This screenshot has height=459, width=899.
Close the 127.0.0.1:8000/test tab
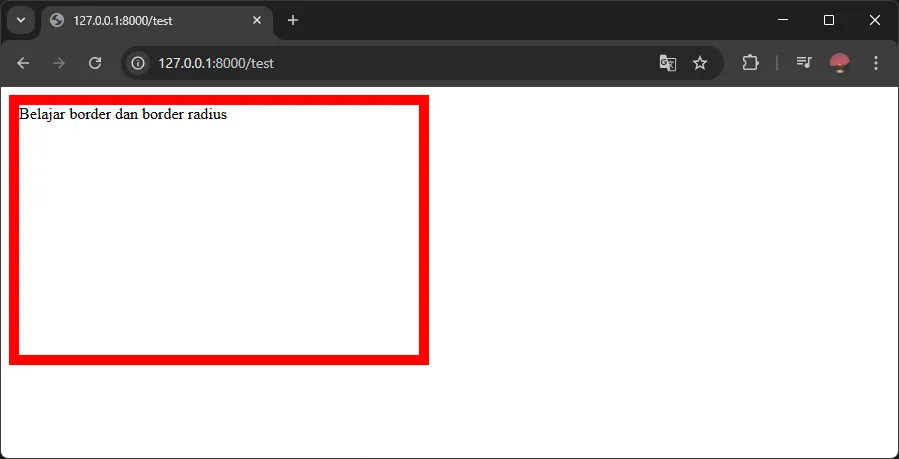257,21
